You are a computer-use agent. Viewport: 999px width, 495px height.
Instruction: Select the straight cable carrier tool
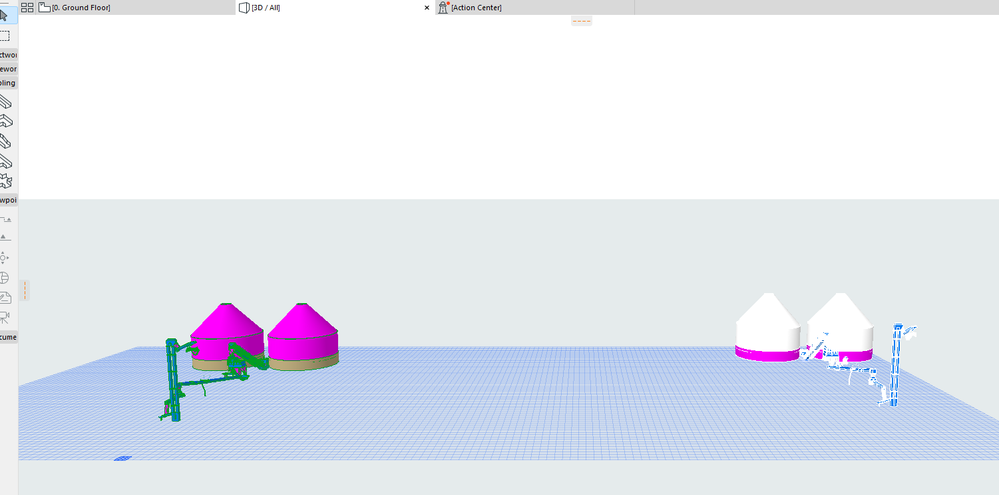pos(6,102)
